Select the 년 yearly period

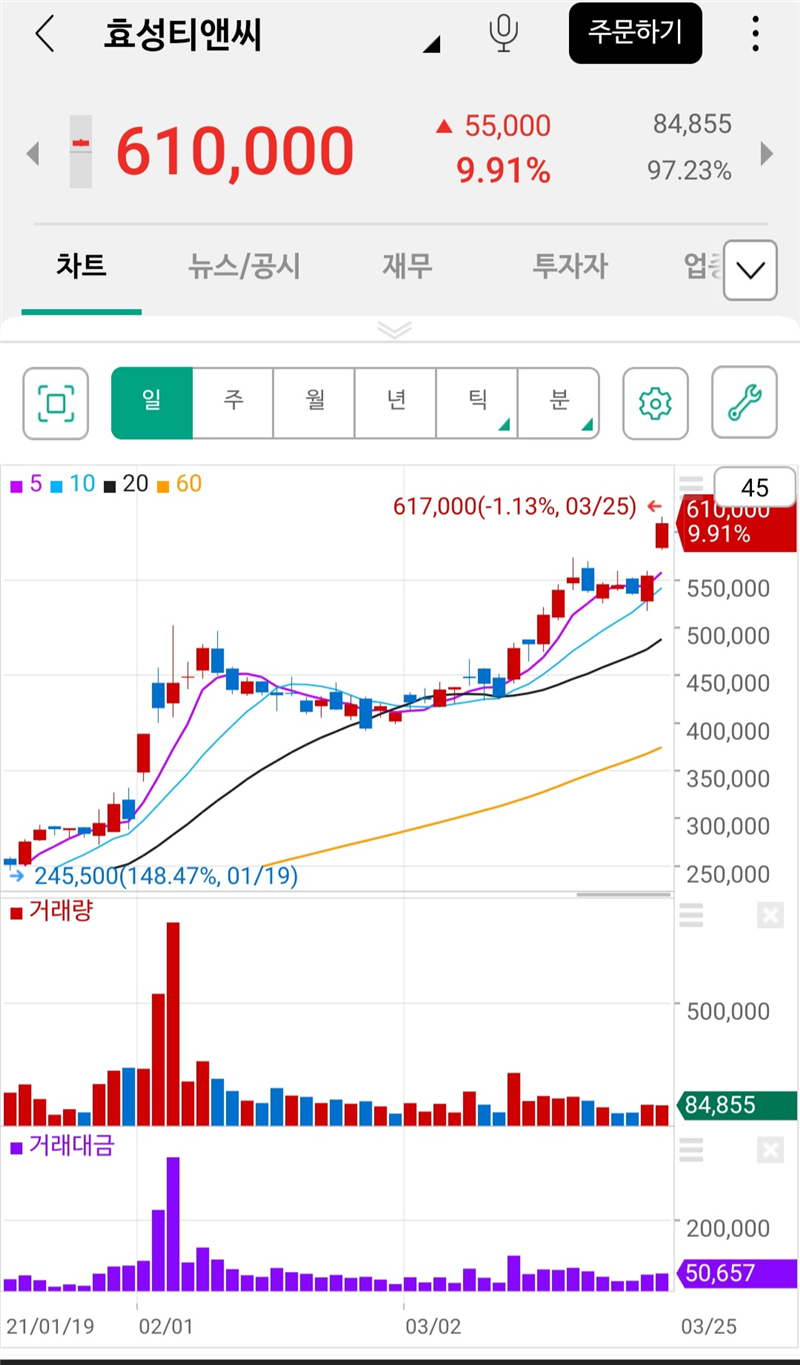(396, 403)
